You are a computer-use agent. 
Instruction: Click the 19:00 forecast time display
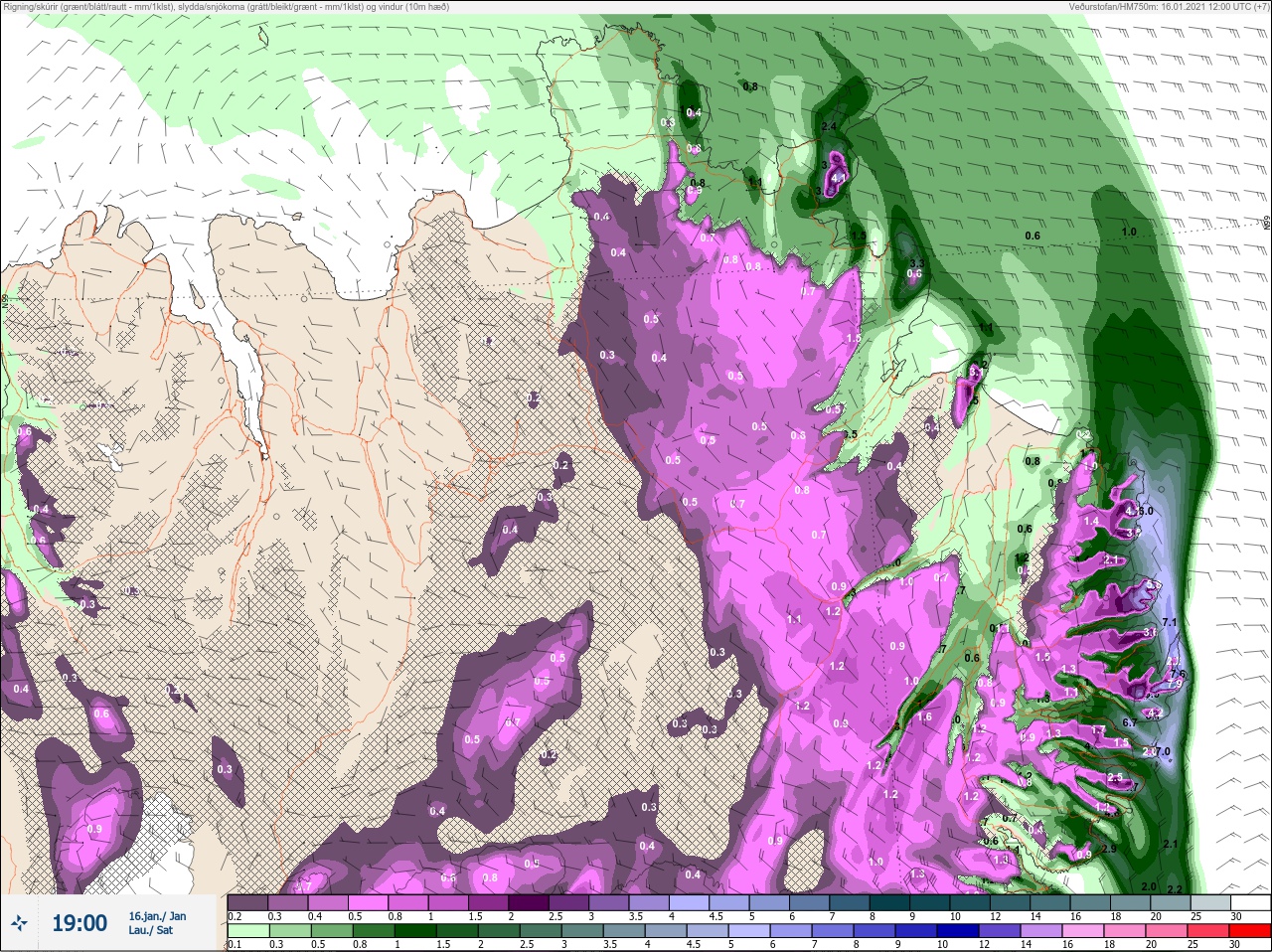79,923
